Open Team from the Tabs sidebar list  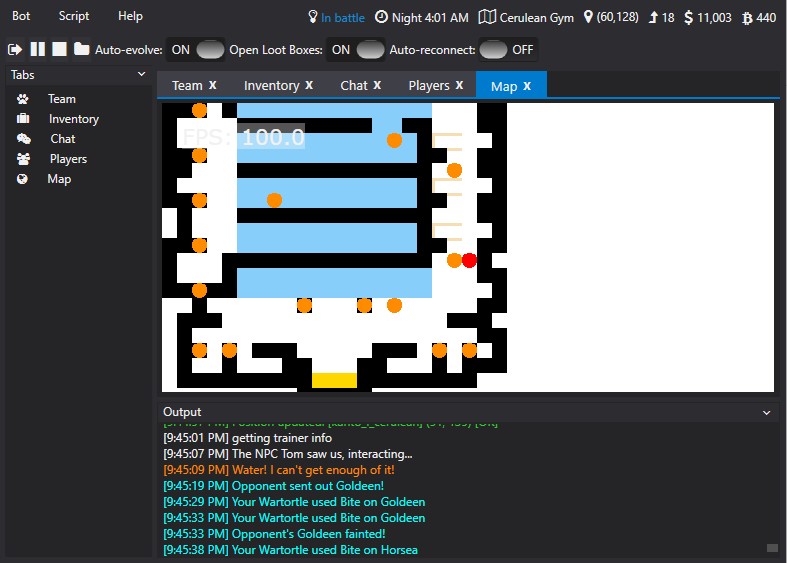click(x=62, y=99)
